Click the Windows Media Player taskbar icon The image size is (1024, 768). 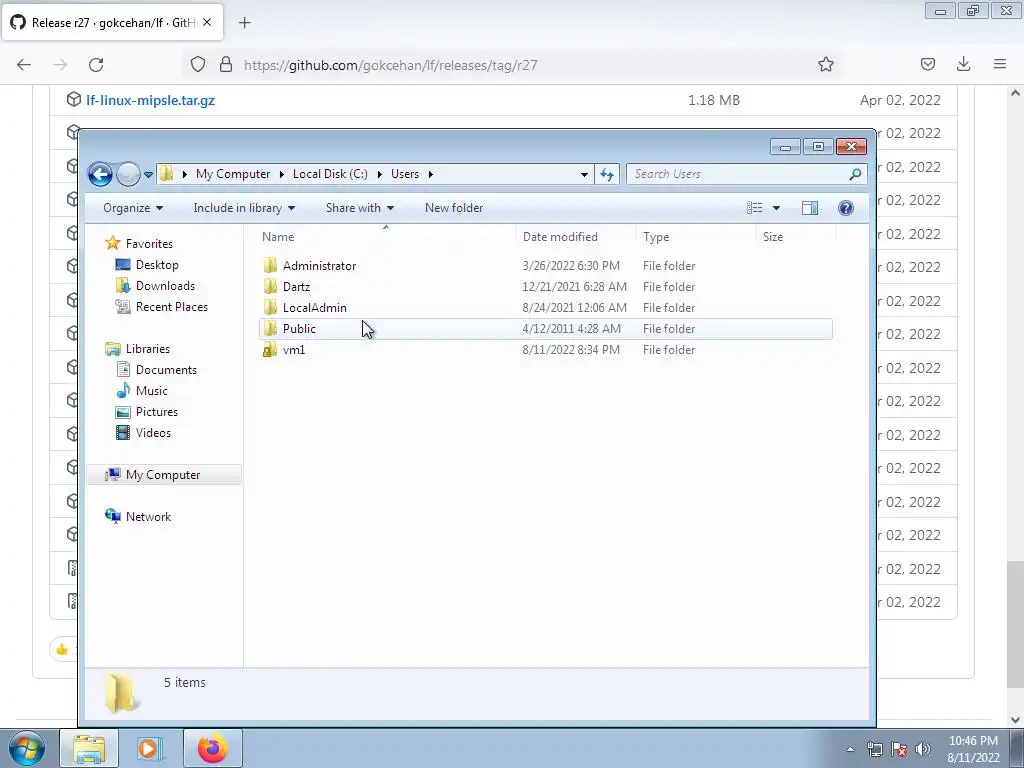coord(148,748)
